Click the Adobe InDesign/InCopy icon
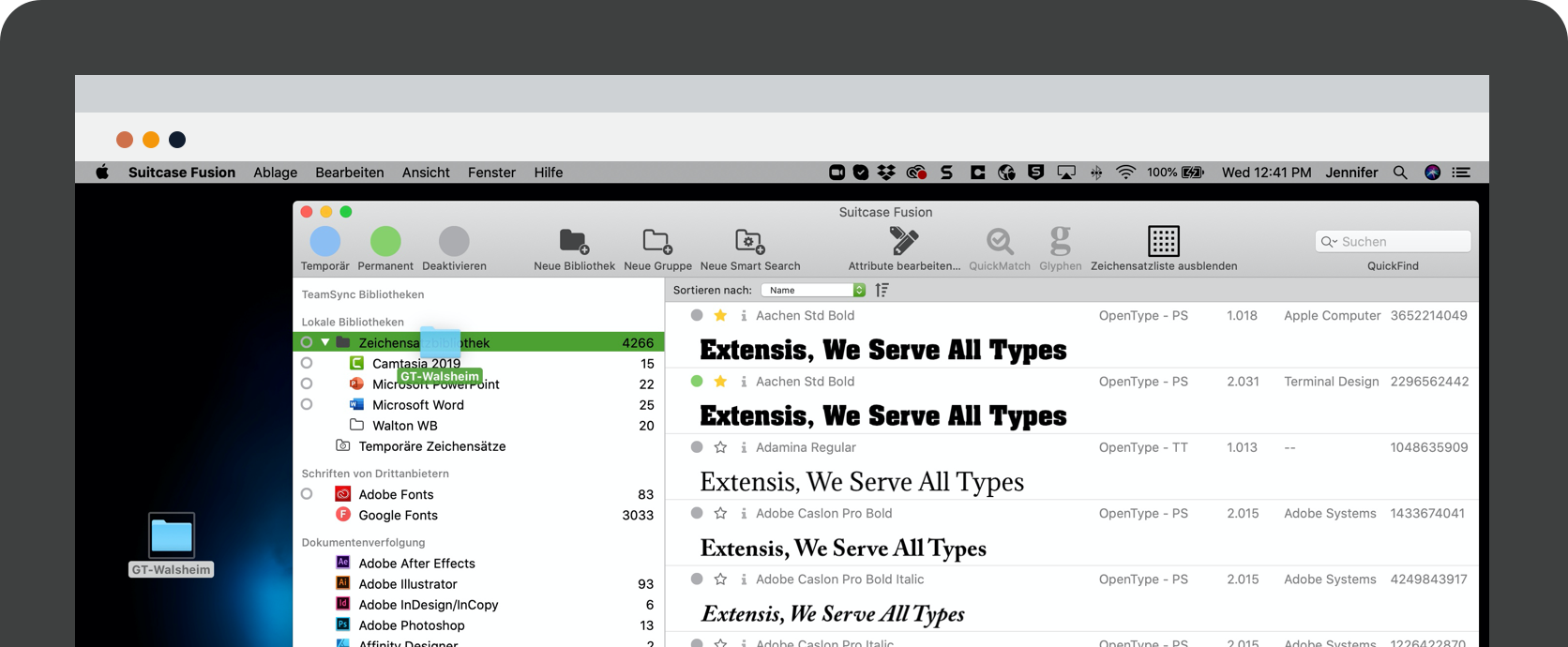Screen dimensions: 1568x647 (343, 604)
